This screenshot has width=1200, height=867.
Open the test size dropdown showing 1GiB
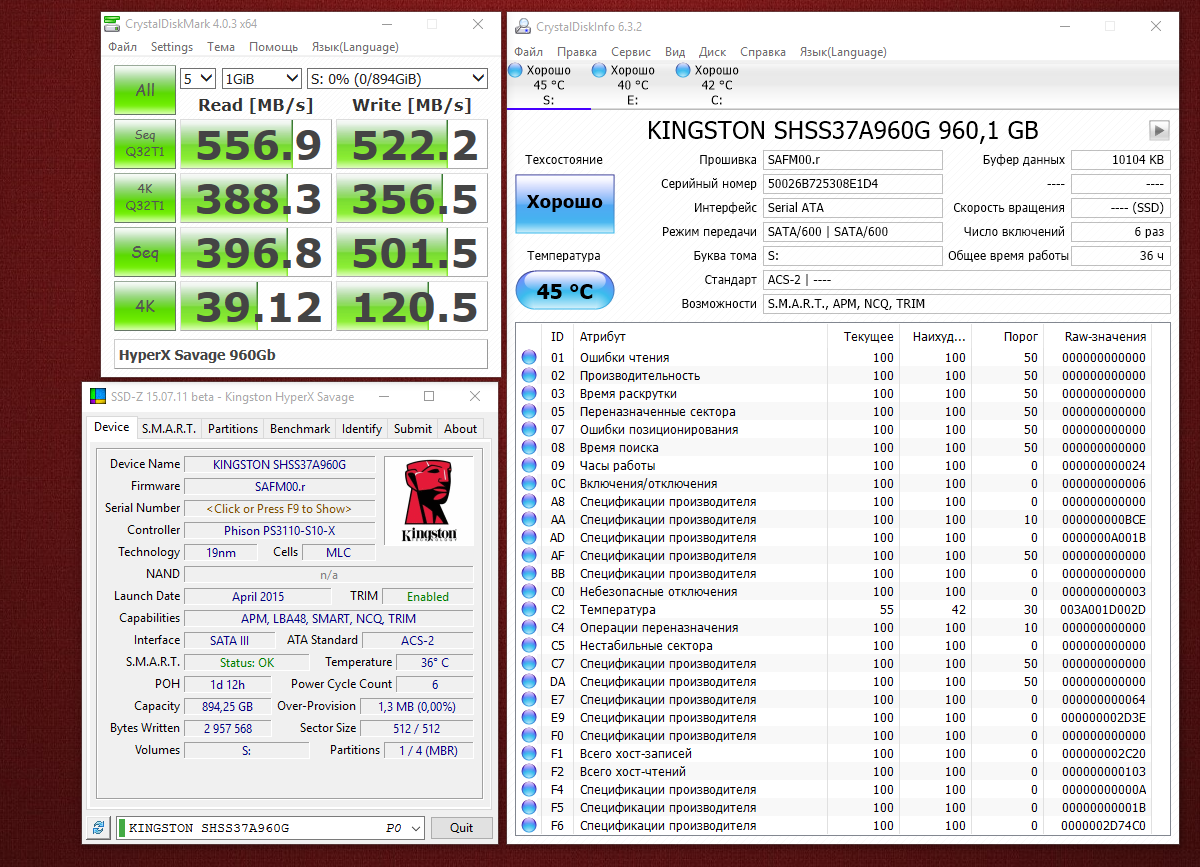[x=261, y=78]
